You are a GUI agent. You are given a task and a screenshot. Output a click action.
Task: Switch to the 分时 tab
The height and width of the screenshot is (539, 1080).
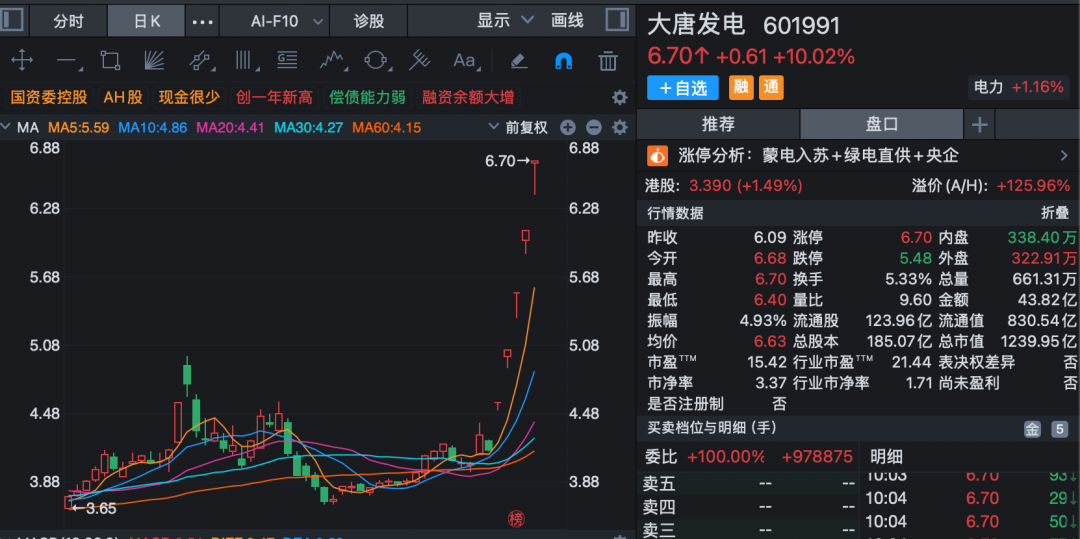68,21
